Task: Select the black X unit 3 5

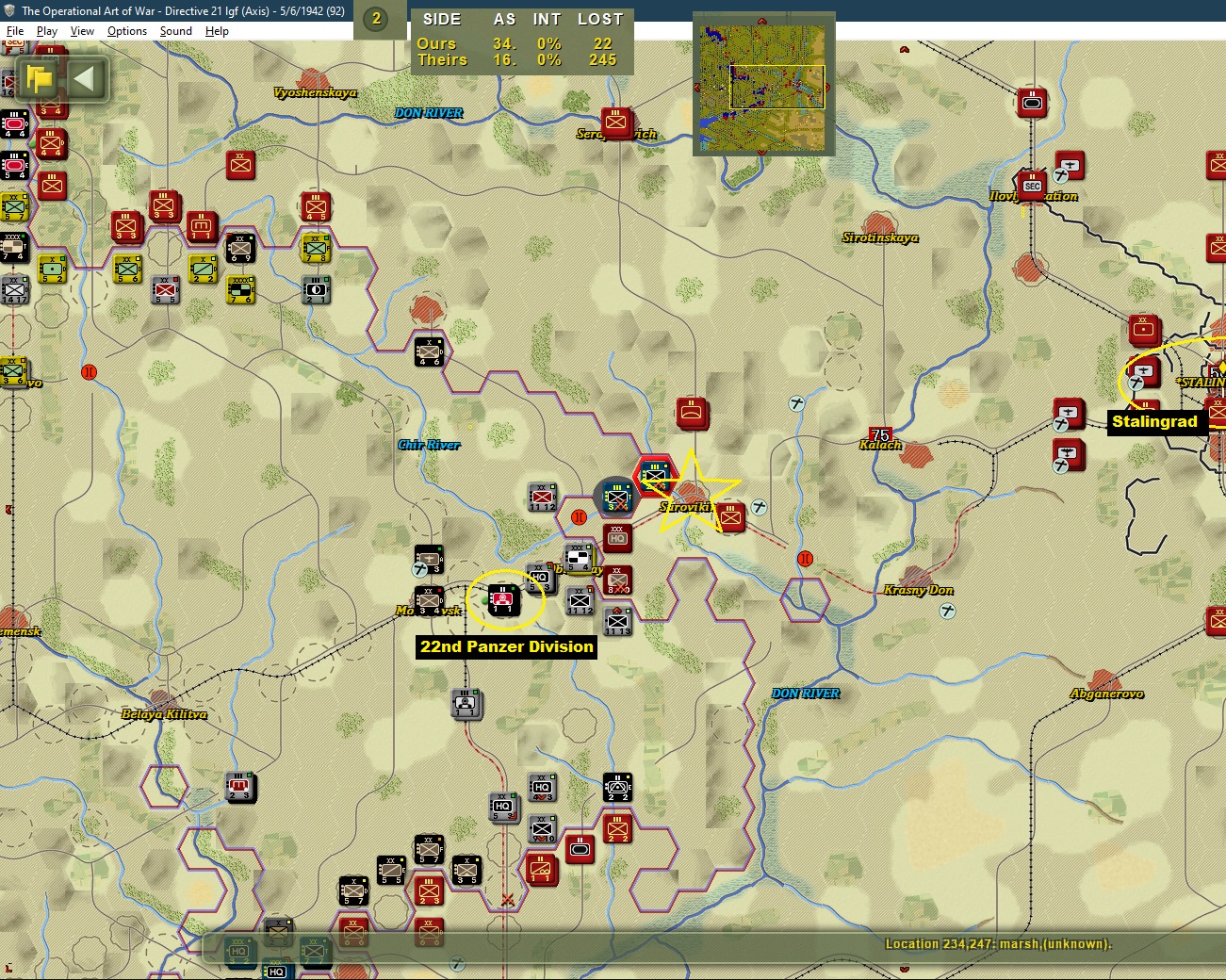Action: (x=466, y=870)
